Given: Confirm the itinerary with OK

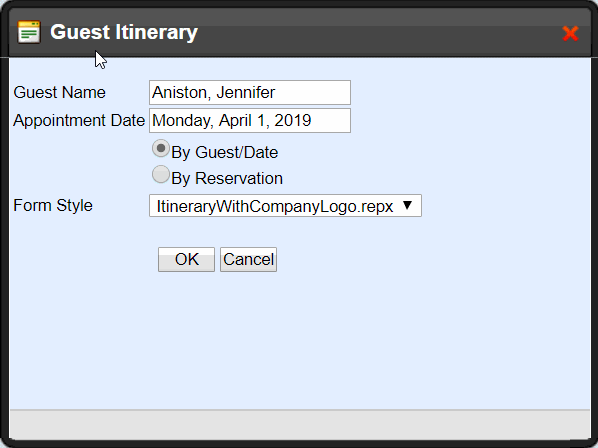Looking at the screenshot, I should tap(186, 259).
